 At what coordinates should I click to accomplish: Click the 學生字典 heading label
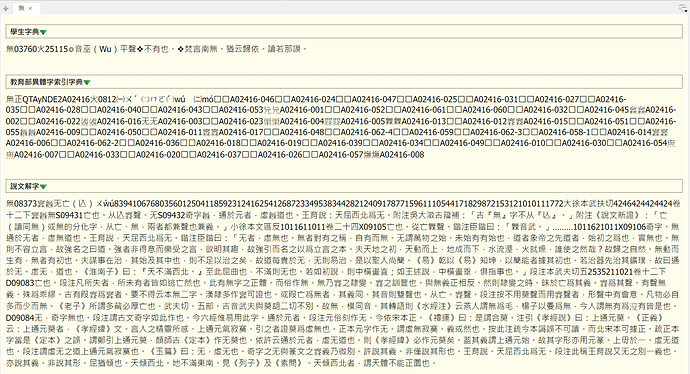[25, 32]
